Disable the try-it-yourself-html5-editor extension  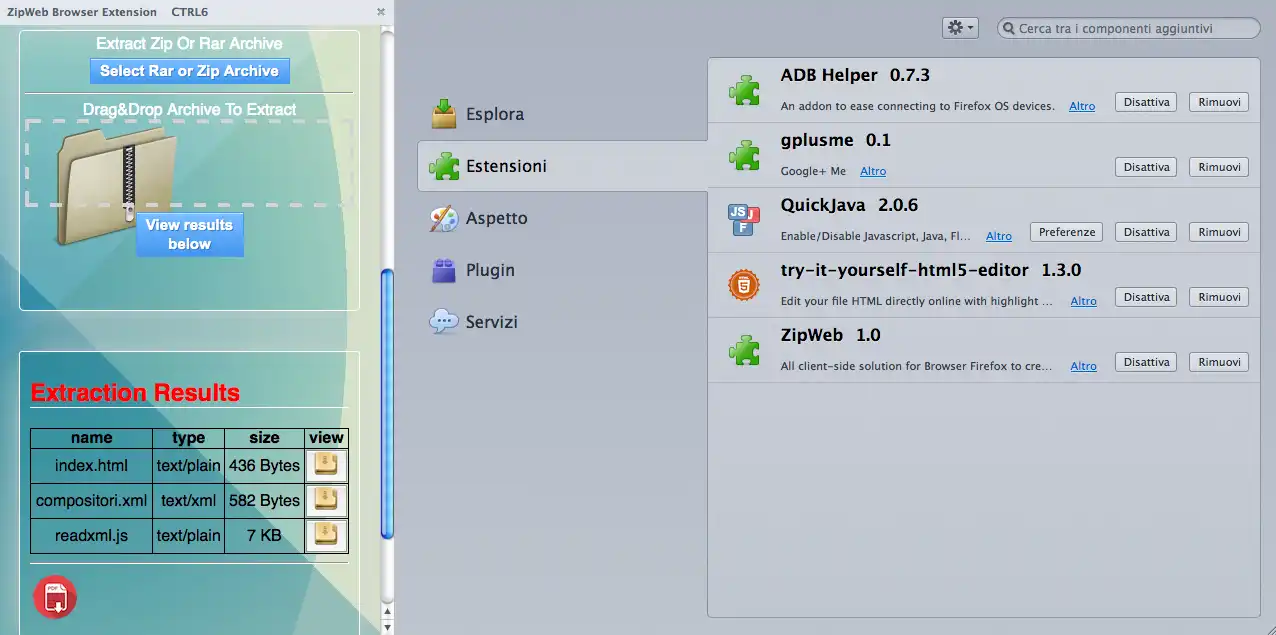click(x=1146, y=297)
